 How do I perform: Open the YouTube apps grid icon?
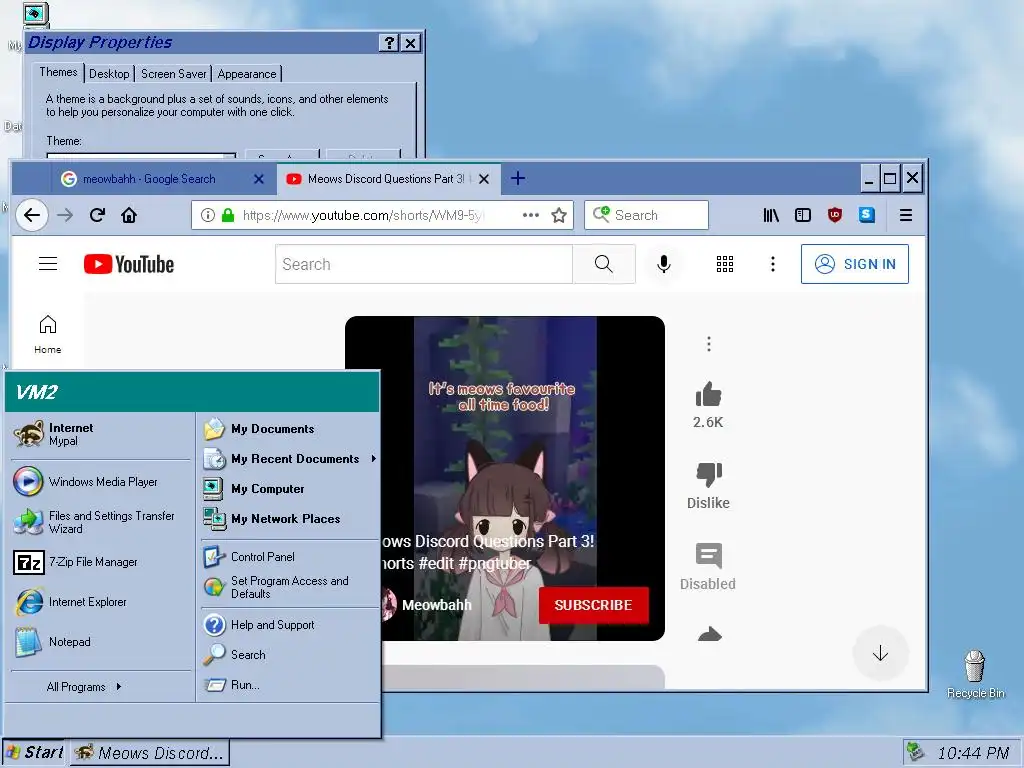(x=725, y=264)
